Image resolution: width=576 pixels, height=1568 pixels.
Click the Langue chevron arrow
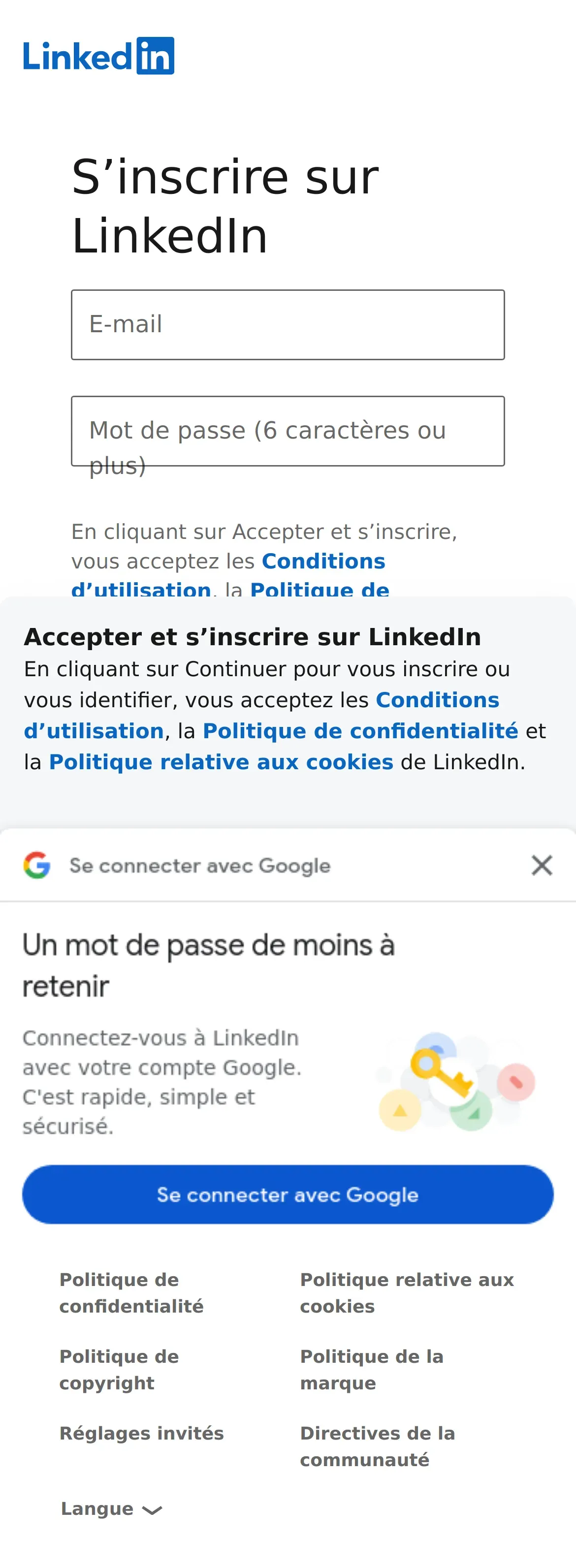tap(152, 1510)
